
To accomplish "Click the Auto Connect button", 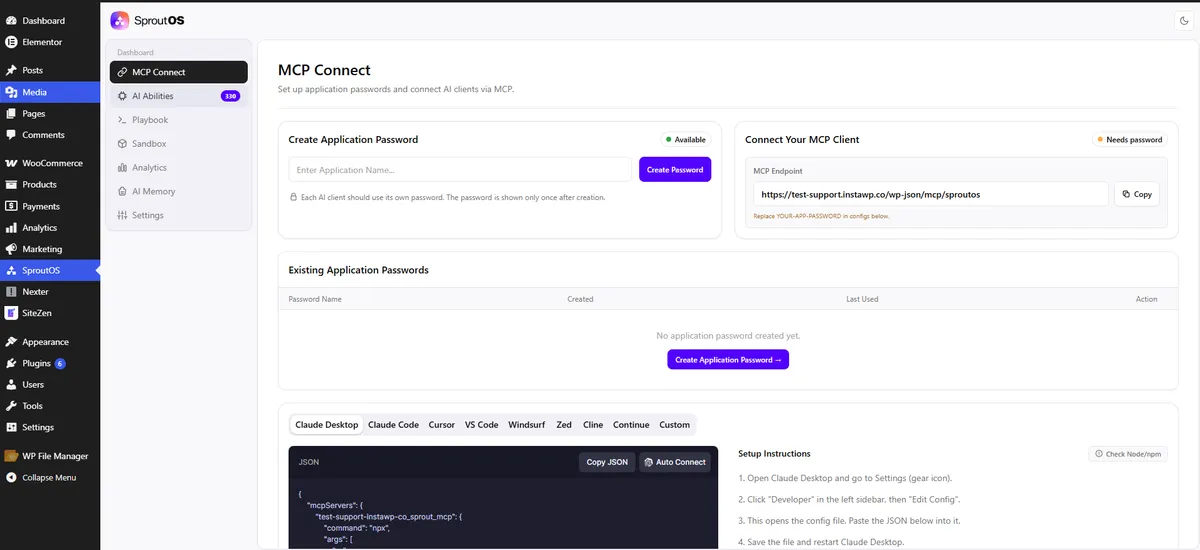I will pyautogui.click(x=676, y=462).
